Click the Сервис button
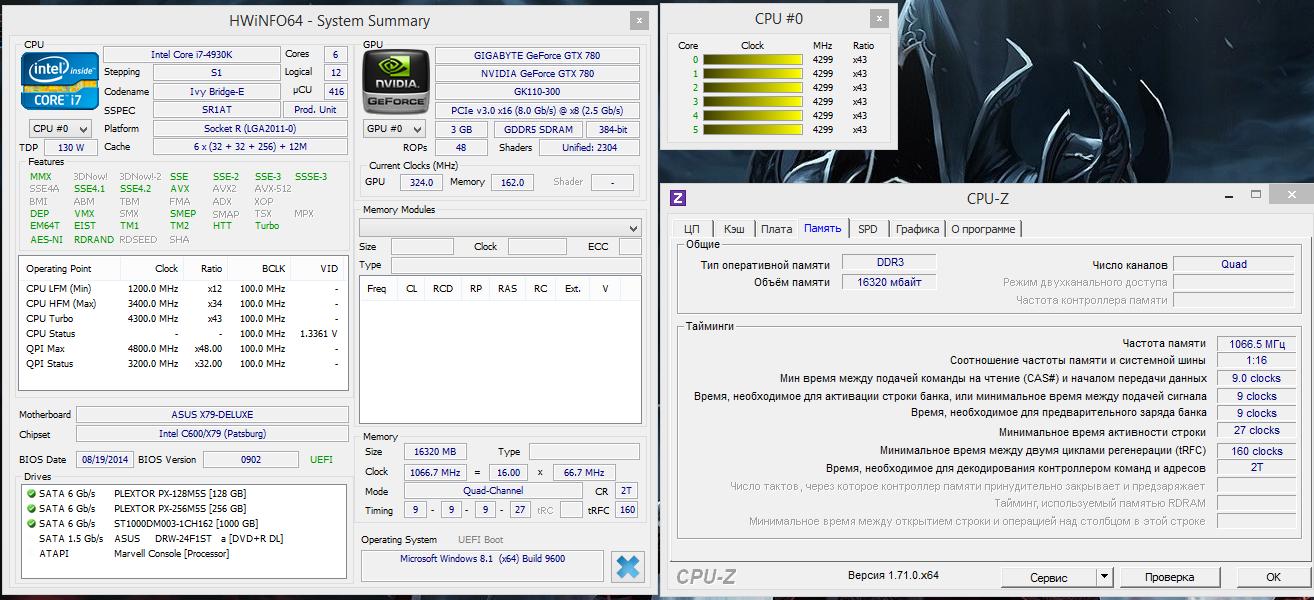This screenshot has height=600, width=1314. [1049, 577]
